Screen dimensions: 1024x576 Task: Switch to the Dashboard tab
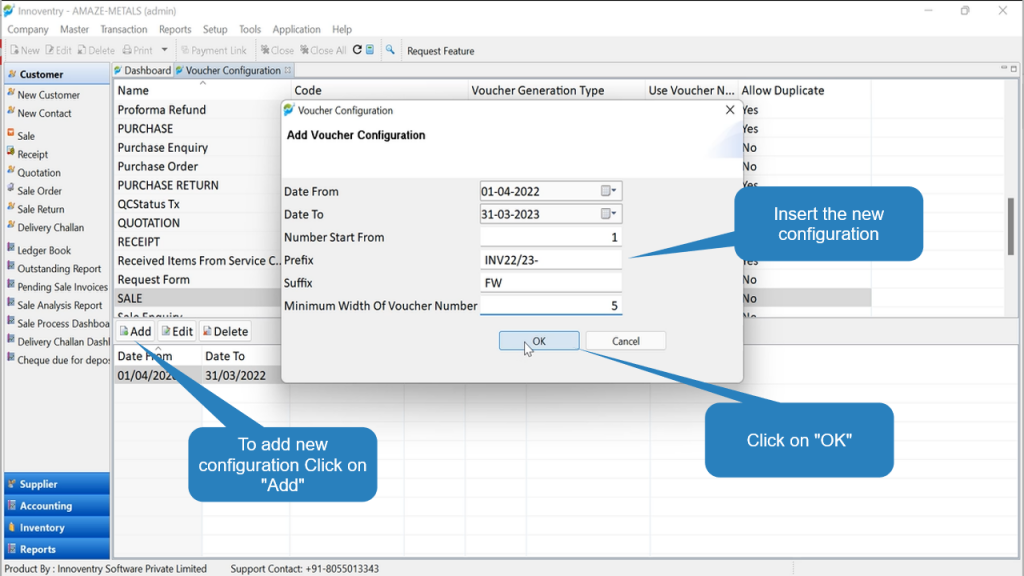142,70
